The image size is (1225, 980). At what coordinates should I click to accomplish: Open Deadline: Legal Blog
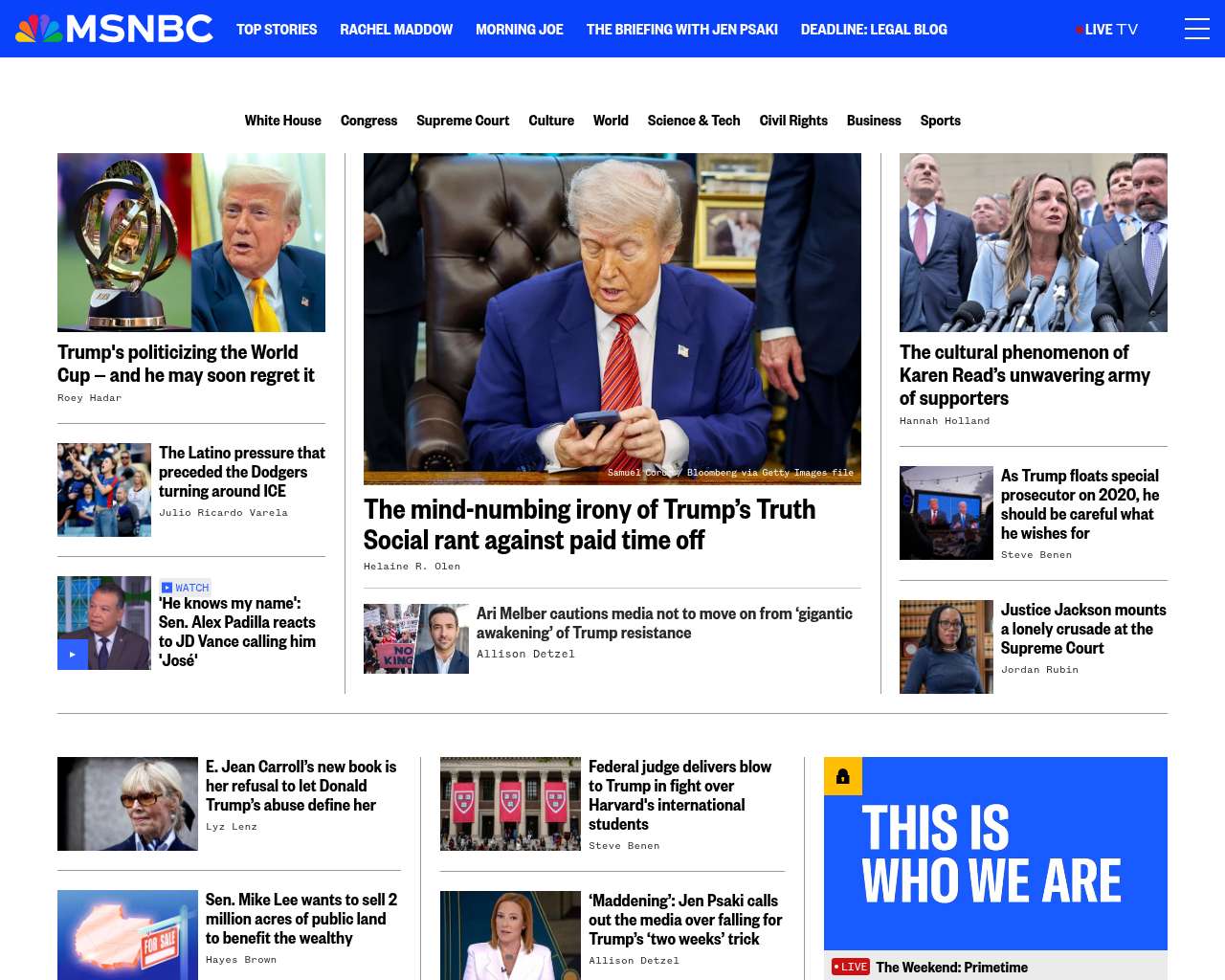pos(874,30)
